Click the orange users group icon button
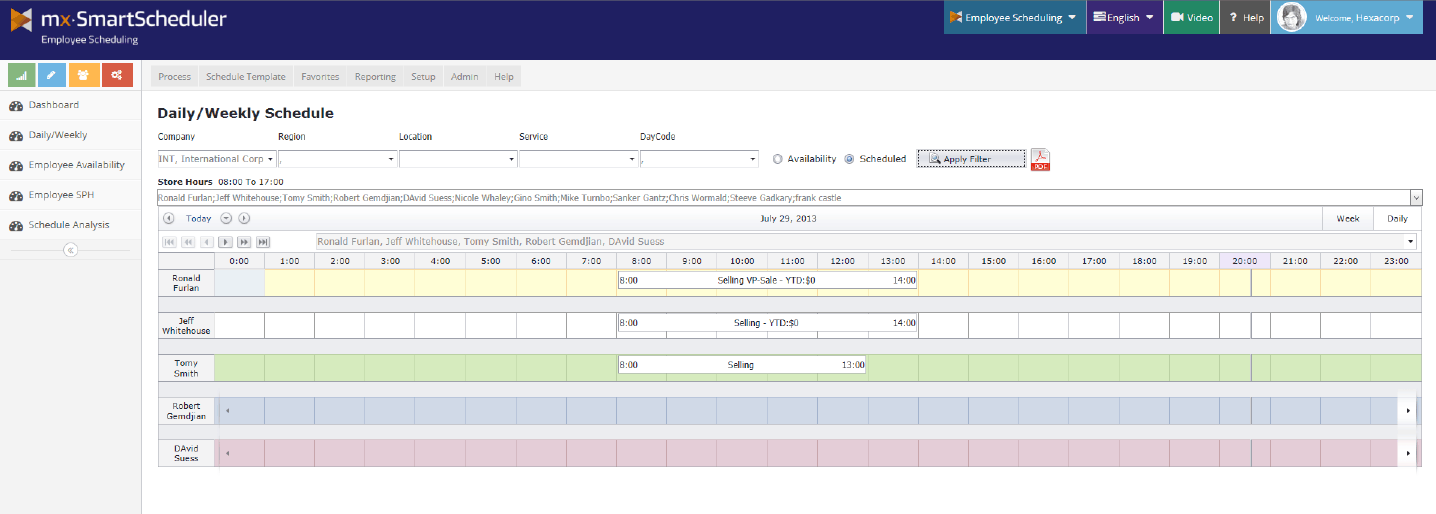 click(x=84, y=75)
